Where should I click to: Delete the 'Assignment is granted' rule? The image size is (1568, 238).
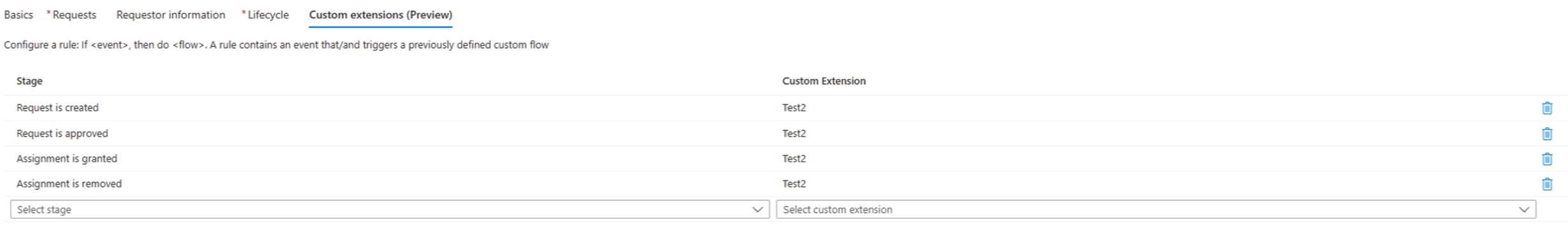click(x=1546, y=158)
